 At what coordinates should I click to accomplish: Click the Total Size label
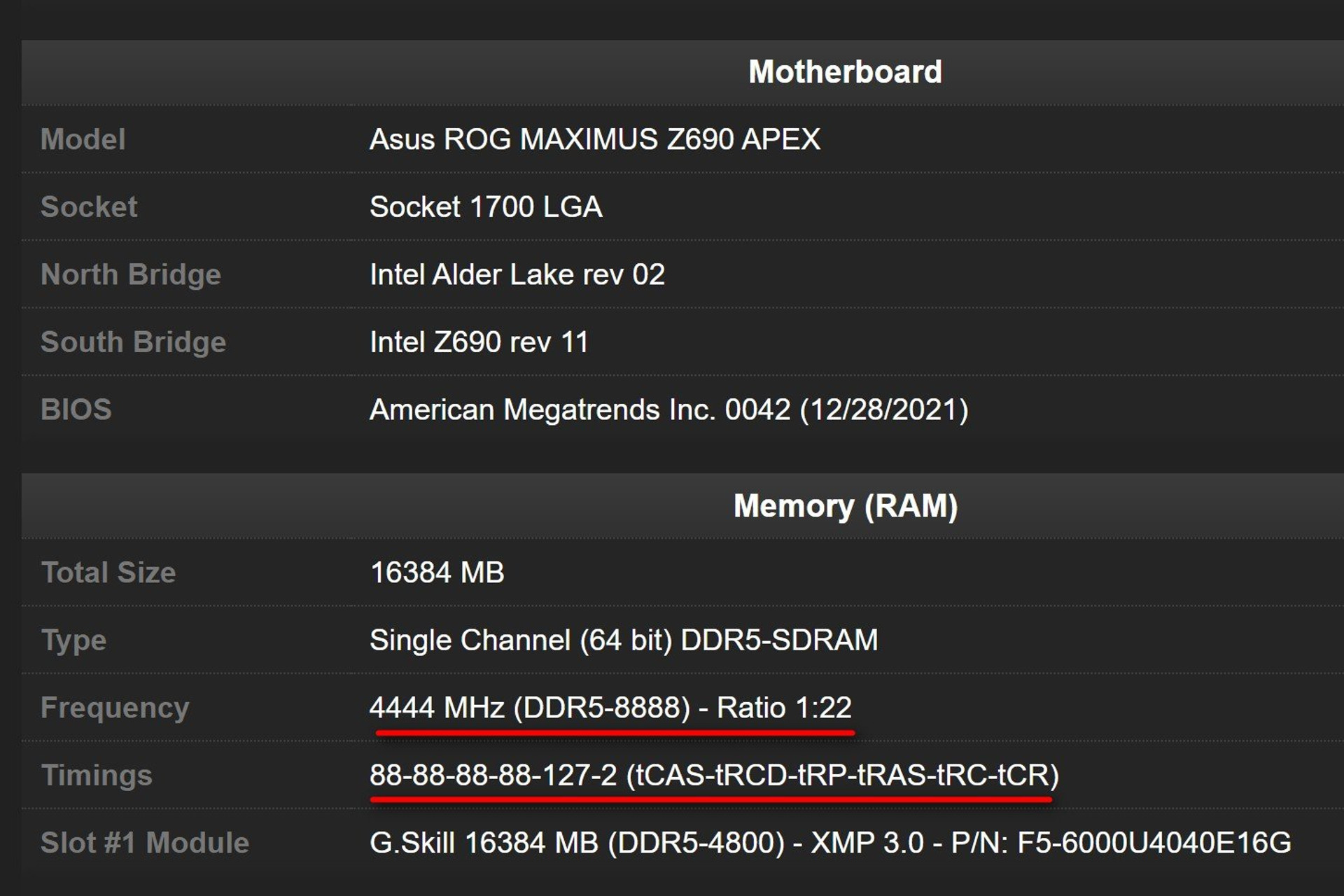108,573
